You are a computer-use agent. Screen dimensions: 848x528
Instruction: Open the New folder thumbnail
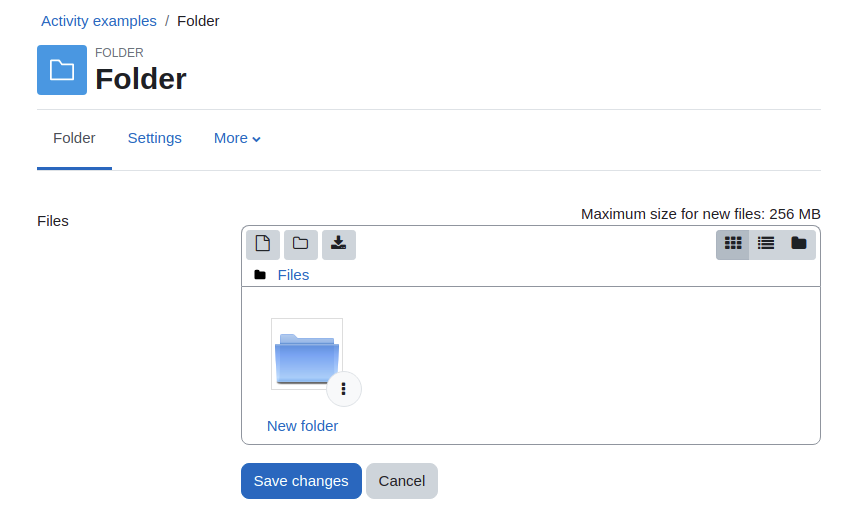[x=307, y=354]
